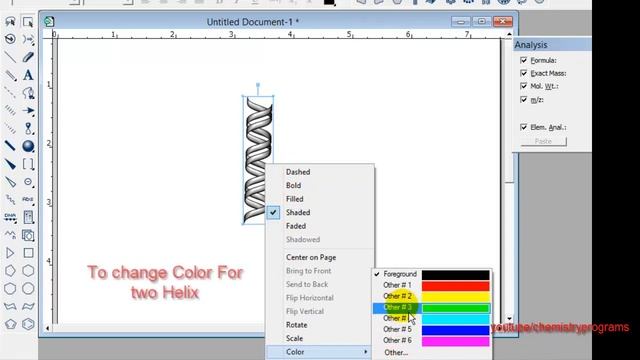The image size is (640, 360).
Task: Open the TLC Plate tool flyout
Action: tap(28, 217)
